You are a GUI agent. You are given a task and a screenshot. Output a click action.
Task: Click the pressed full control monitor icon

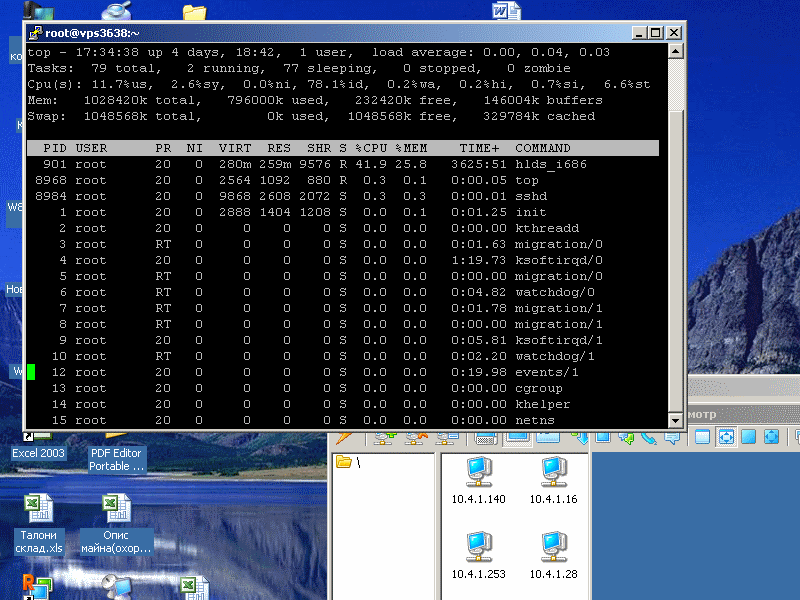517,438
